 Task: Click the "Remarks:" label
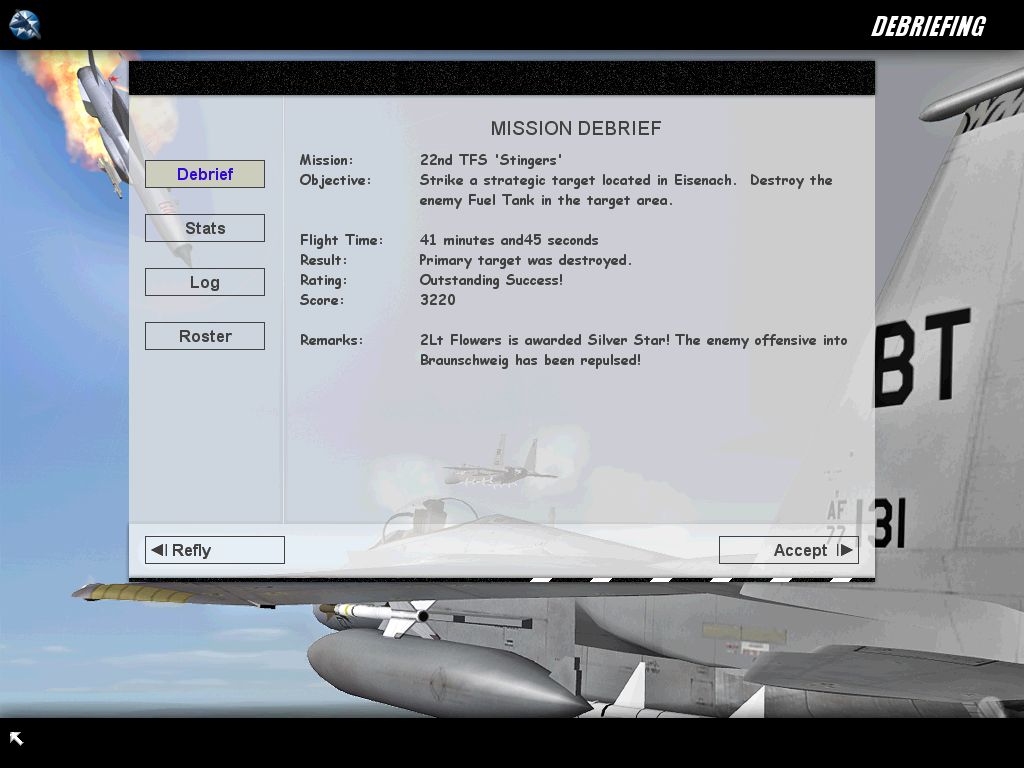click(331, 340)
